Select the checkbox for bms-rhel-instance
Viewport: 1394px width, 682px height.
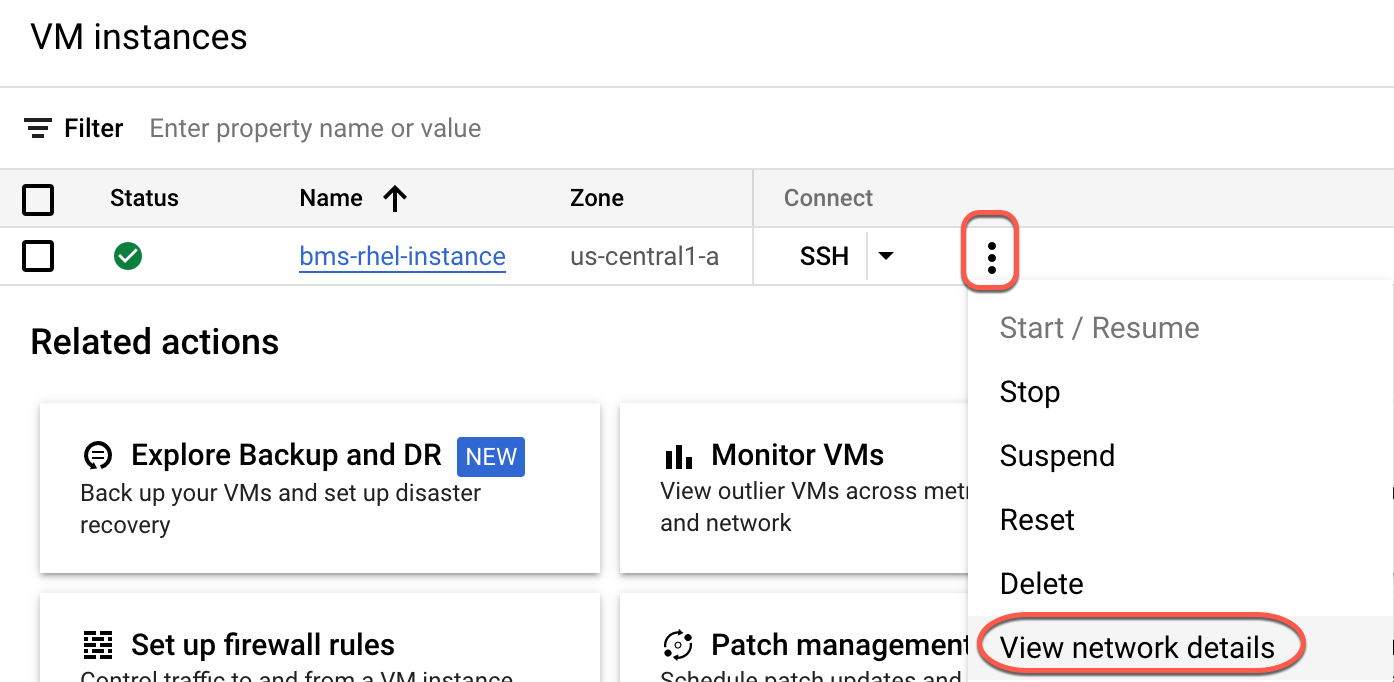tap(37, 256)
